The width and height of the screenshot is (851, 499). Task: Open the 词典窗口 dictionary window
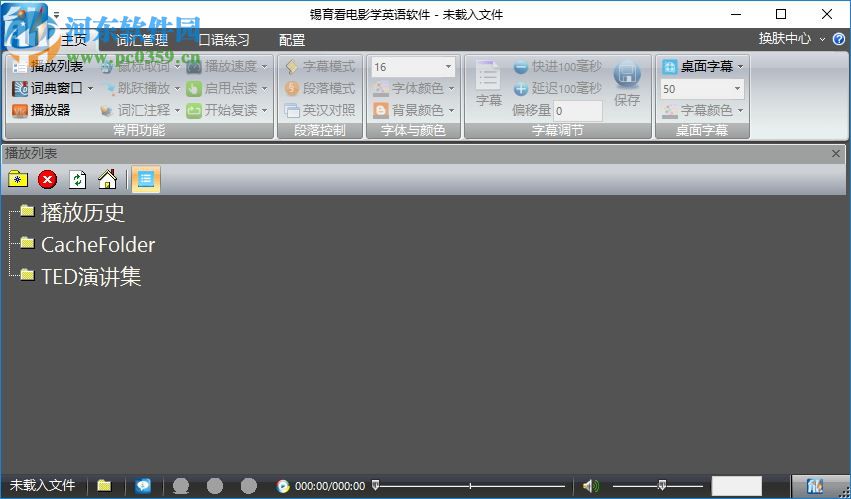click(x=47, y=88)
